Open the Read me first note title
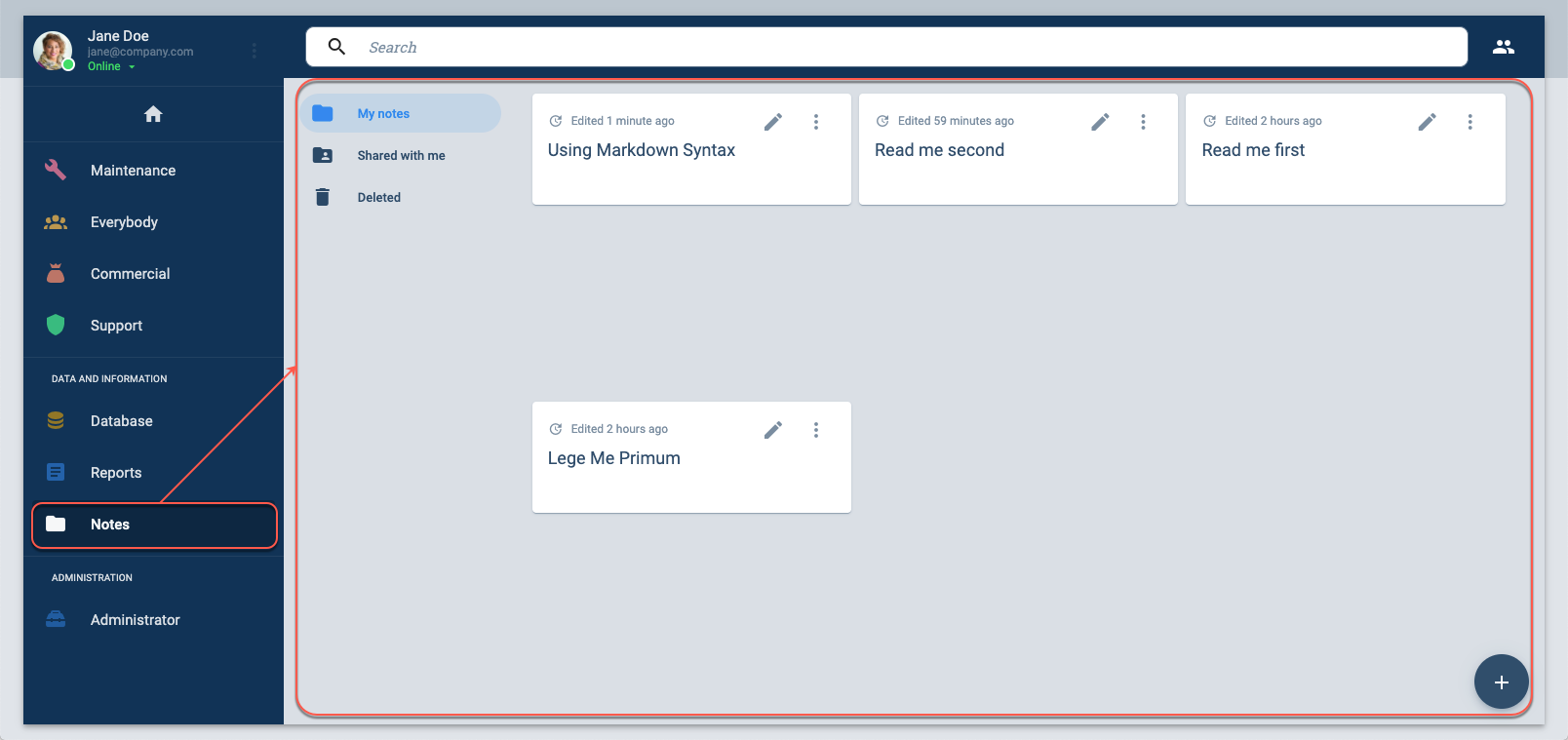 point(1253,150)
